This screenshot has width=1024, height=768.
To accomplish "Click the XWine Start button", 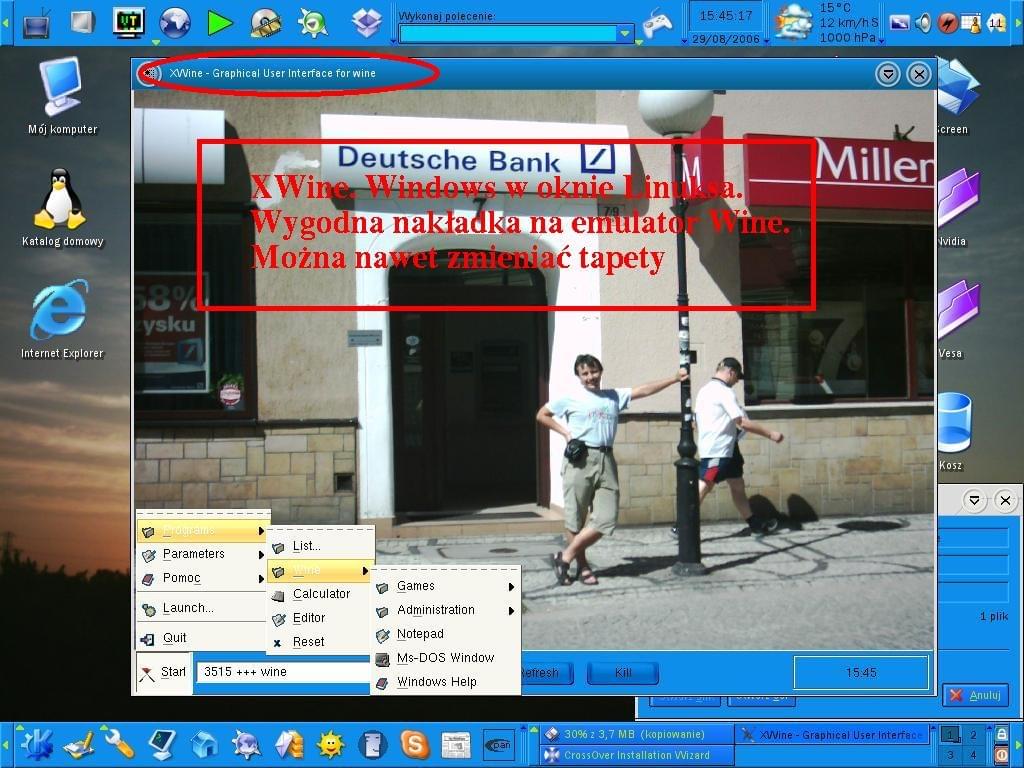I will pyautogui.click(x=163, y=673).
